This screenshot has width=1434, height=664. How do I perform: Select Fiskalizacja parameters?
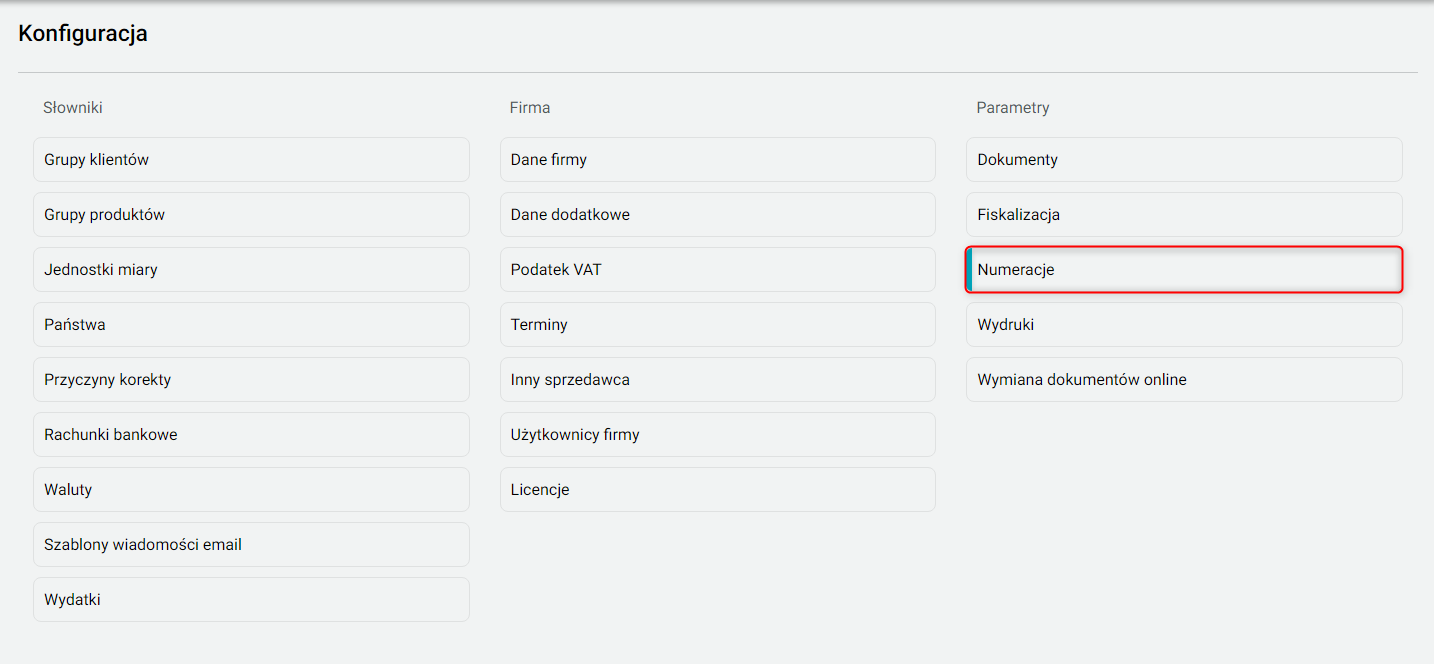1184,215
